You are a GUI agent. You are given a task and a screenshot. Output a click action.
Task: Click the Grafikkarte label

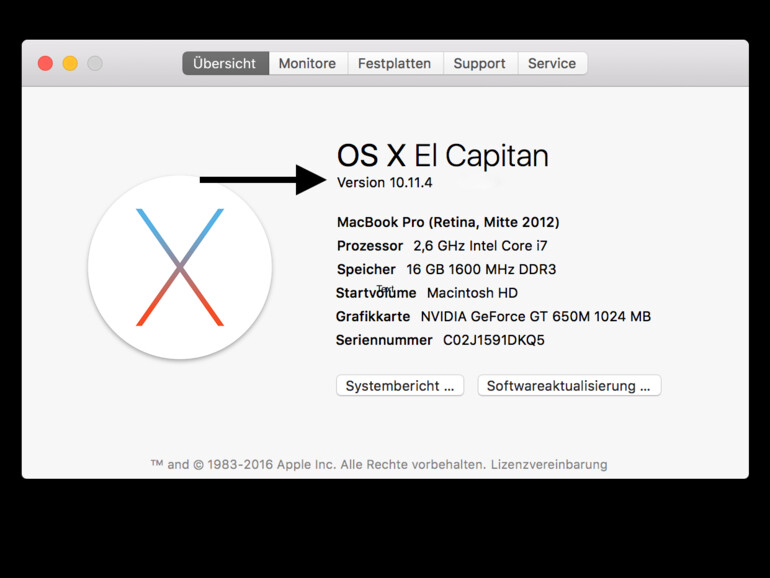[x=373, y=316]
